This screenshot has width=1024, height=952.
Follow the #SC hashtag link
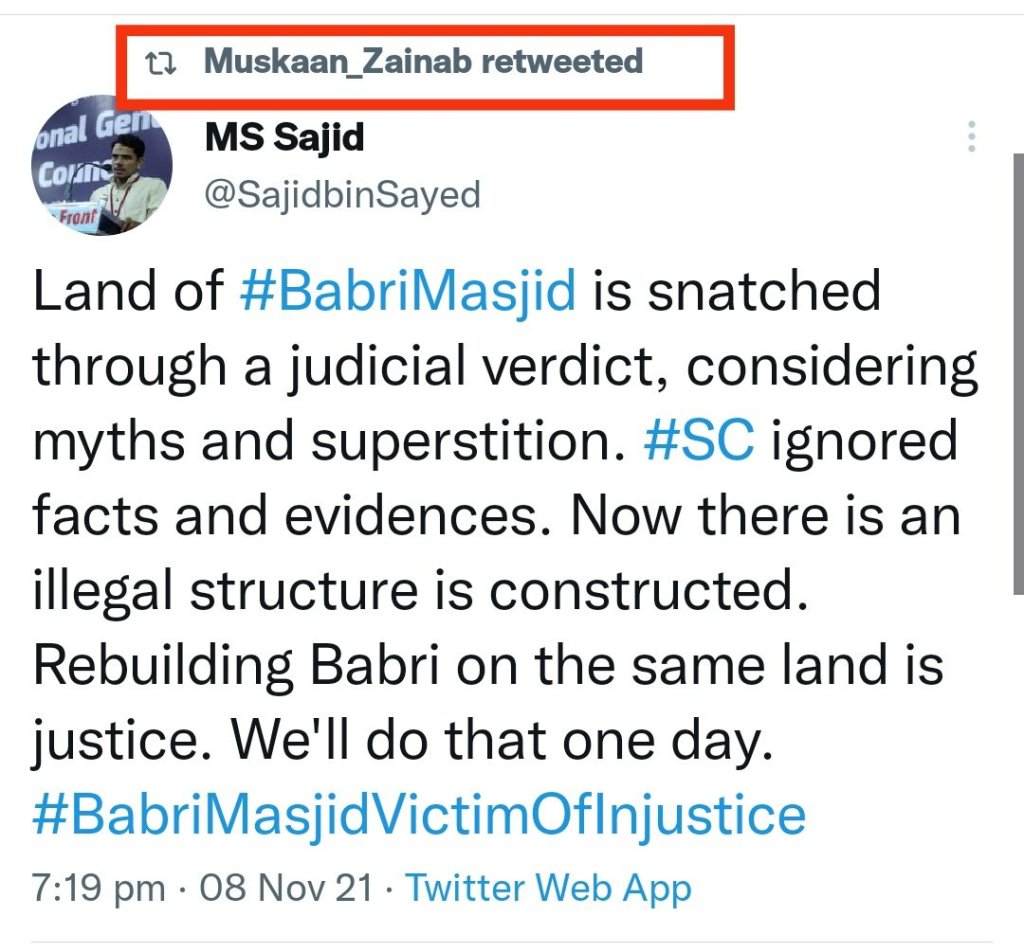pyautogui.click(x=699, y=442)
